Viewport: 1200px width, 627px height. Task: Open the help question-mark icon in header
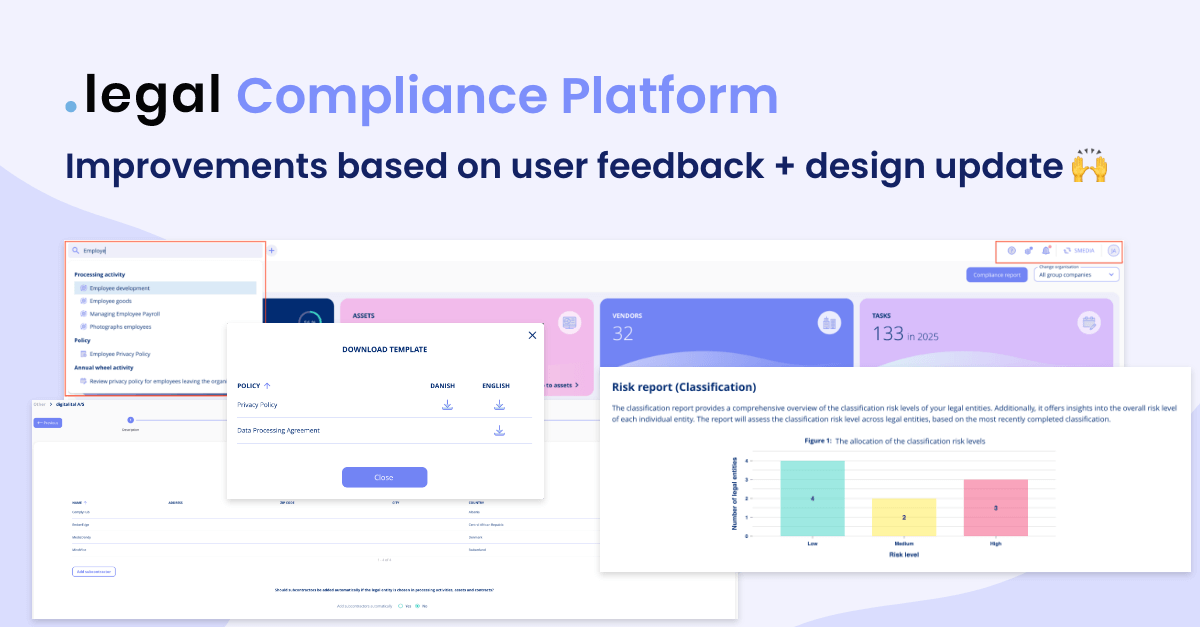point(1012,250)
